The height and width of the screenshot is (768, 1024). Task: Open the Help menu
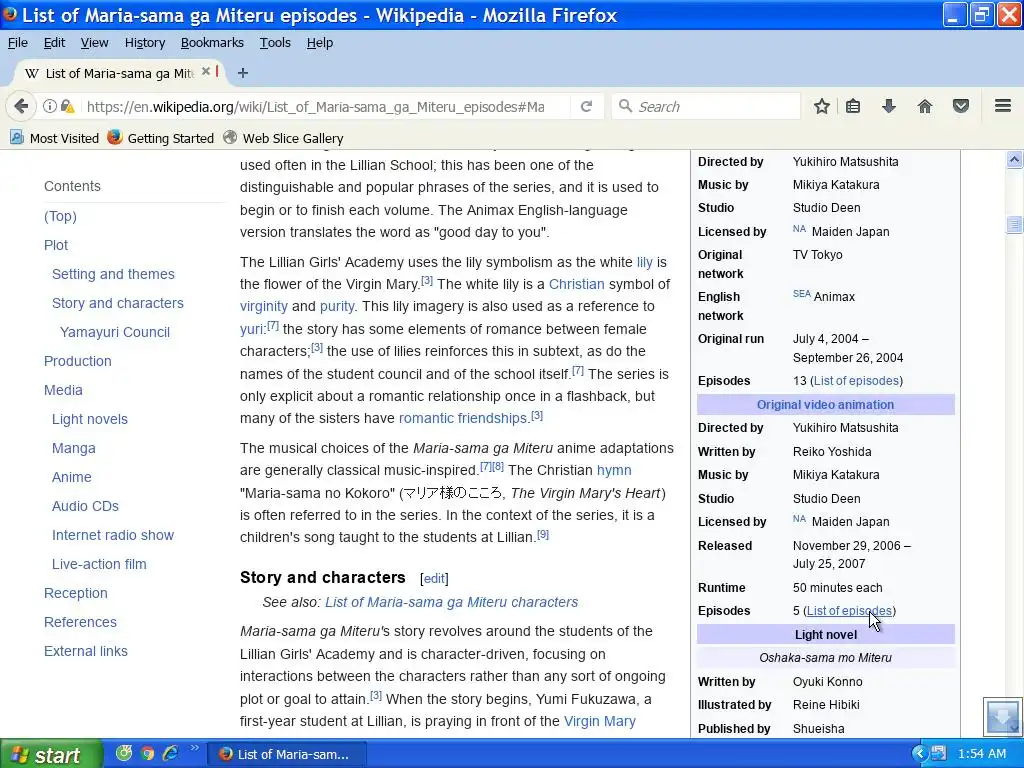320,42
